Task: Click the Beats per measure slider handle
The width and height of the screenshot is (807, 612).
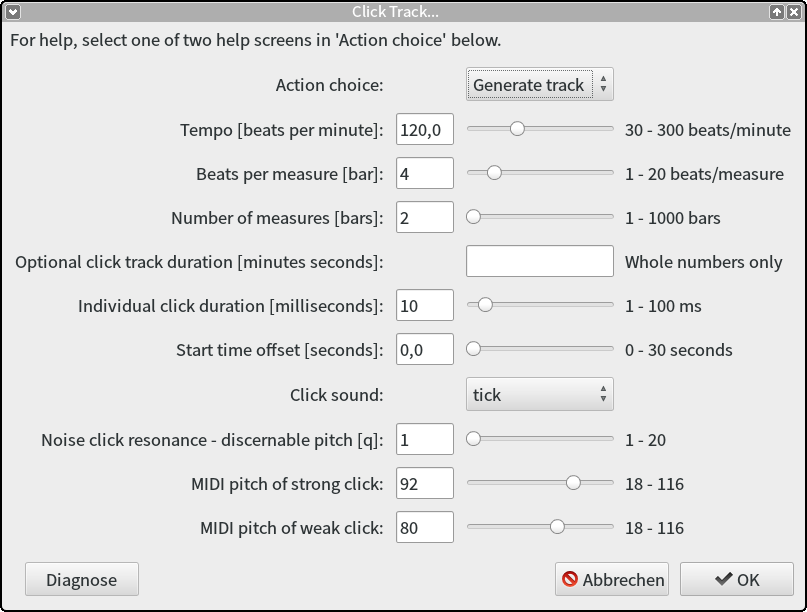Action: point(494,173)
